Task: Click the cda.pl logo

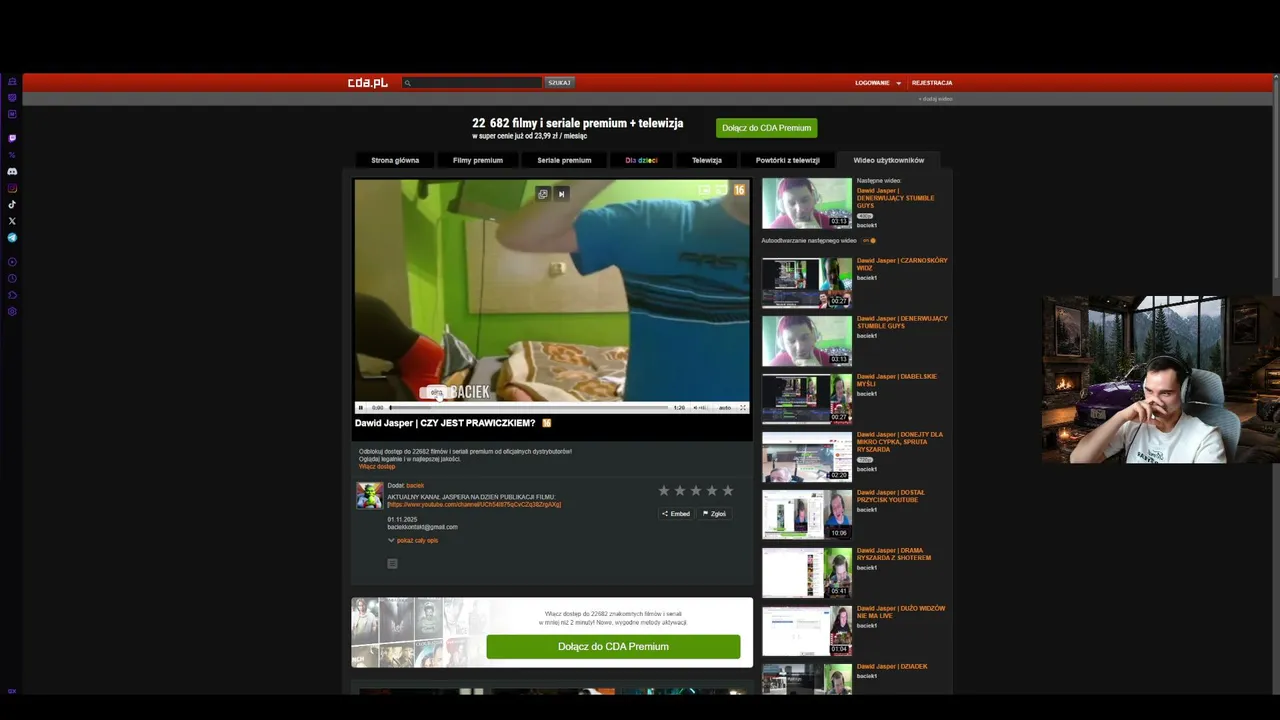Action: pyautogui.click(x=367, y=83)
